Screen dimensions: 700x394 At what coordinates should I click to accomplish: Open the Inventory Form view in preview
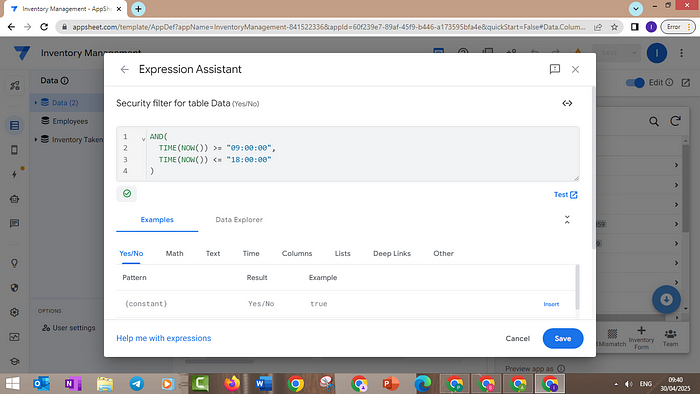pyautogui.click(x=642, y=338)
